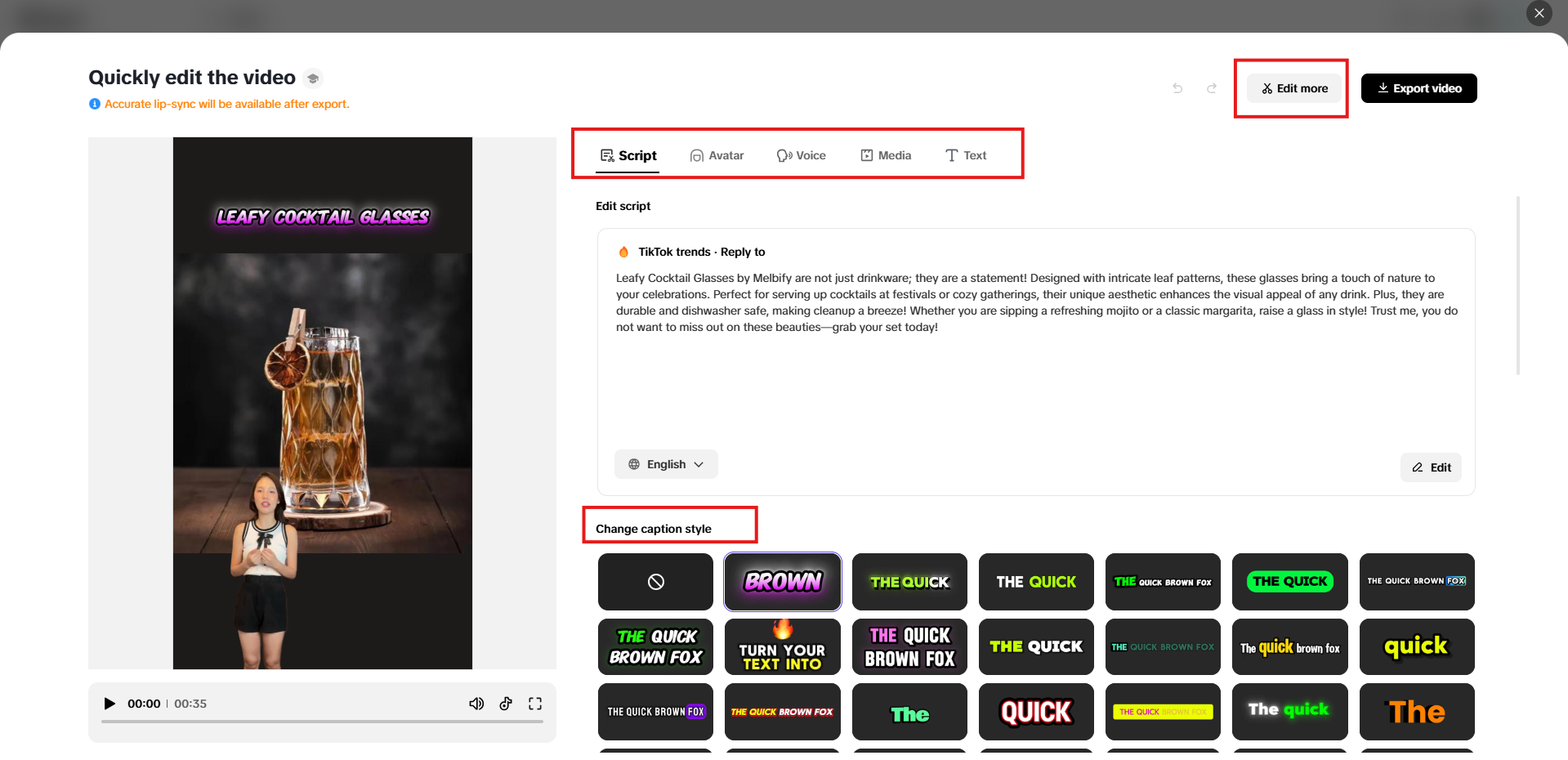Select caption style with purple boxed FOX
The width and height of the screenshot is (1568, 760).
tap(655, 712)
